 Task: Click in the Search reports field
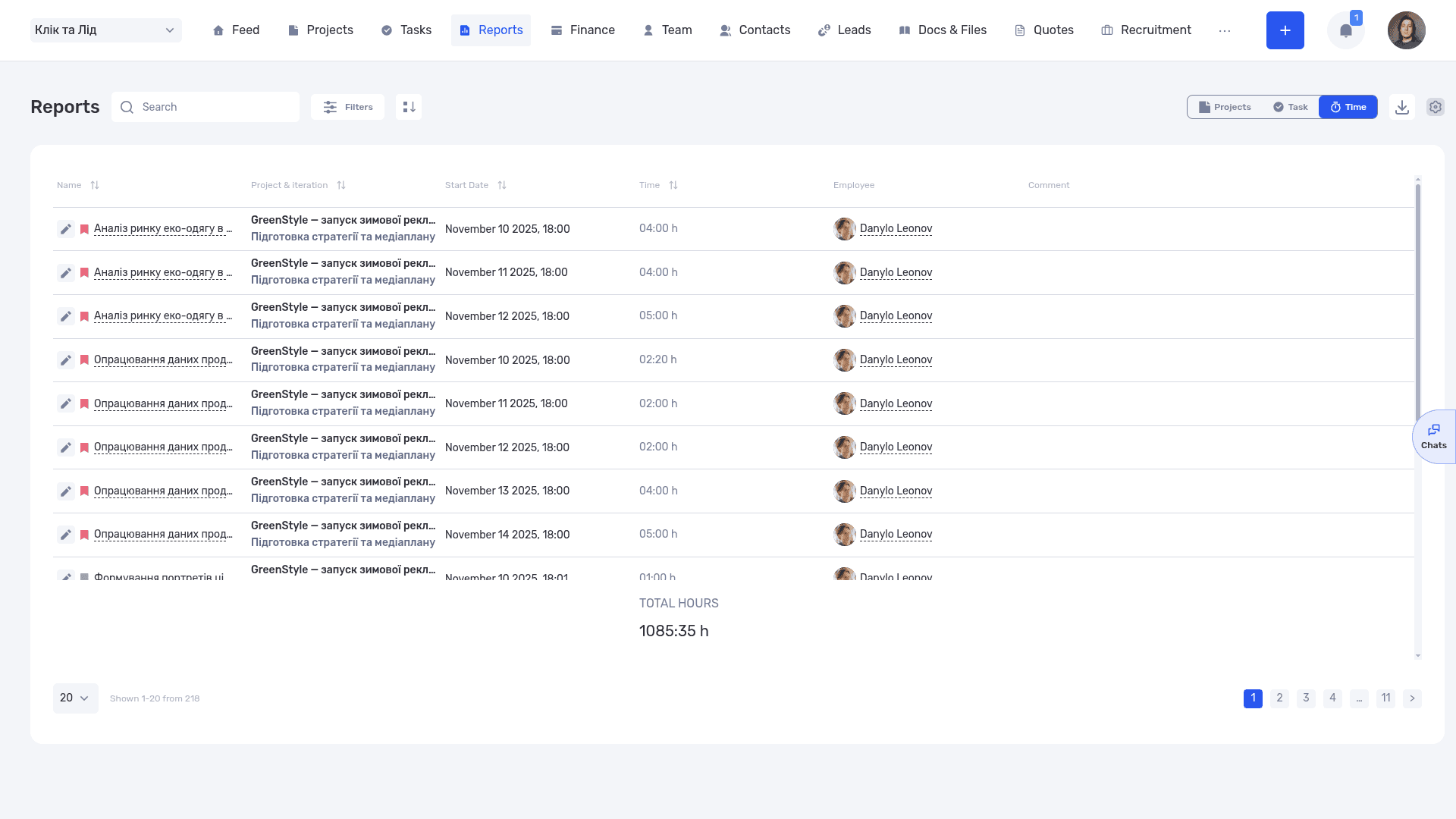pyautogui.click(x=206, y=107)
